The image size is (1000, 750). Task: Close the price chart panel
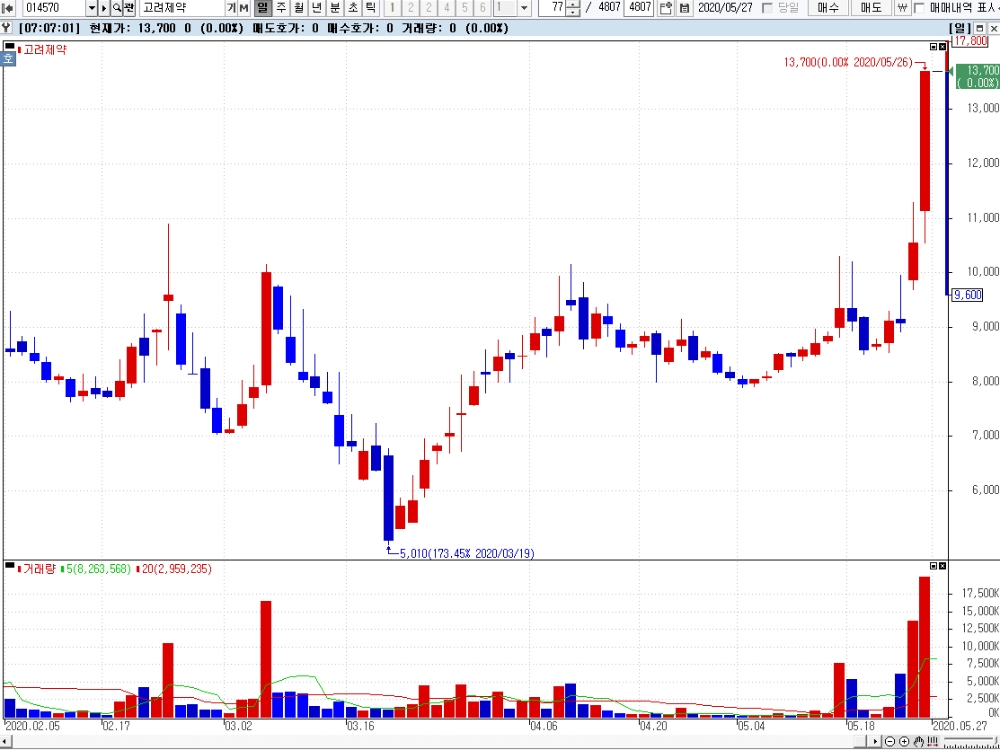tap(943, 47)
